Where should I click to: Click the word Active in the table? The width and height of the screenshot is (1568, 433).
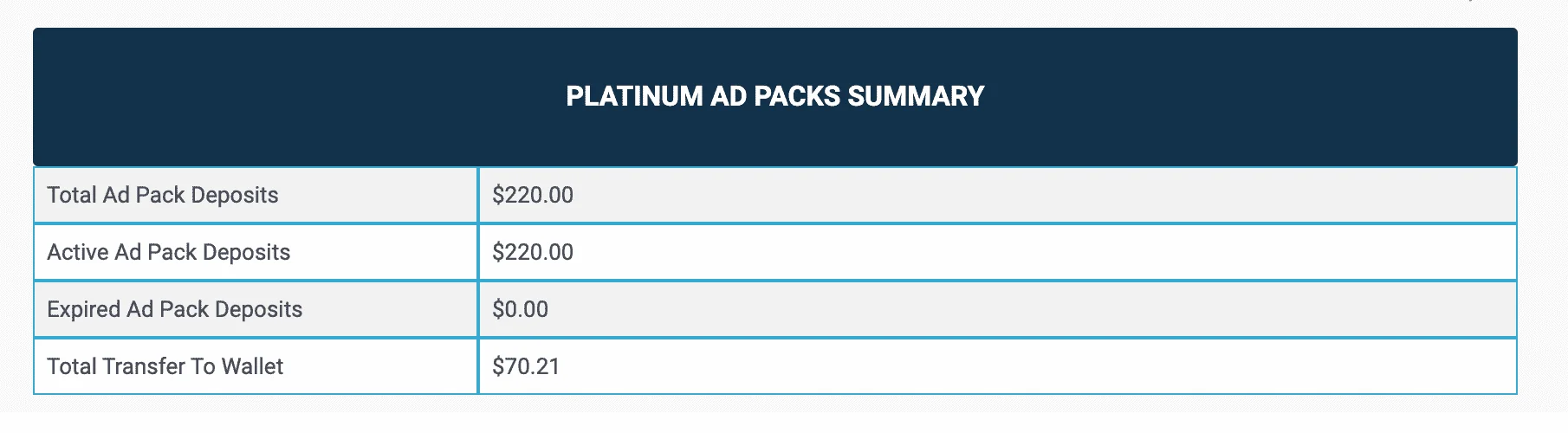[78, 252]
